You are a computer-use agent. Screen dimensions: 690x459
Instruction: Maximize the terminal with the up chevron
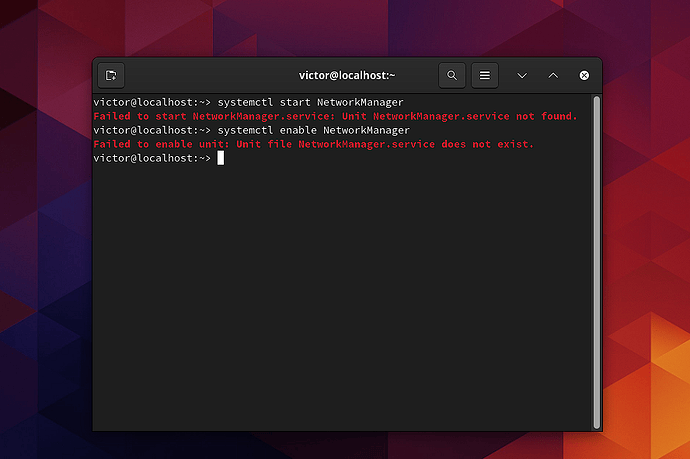pyautogui.click(x=553, y=75)
